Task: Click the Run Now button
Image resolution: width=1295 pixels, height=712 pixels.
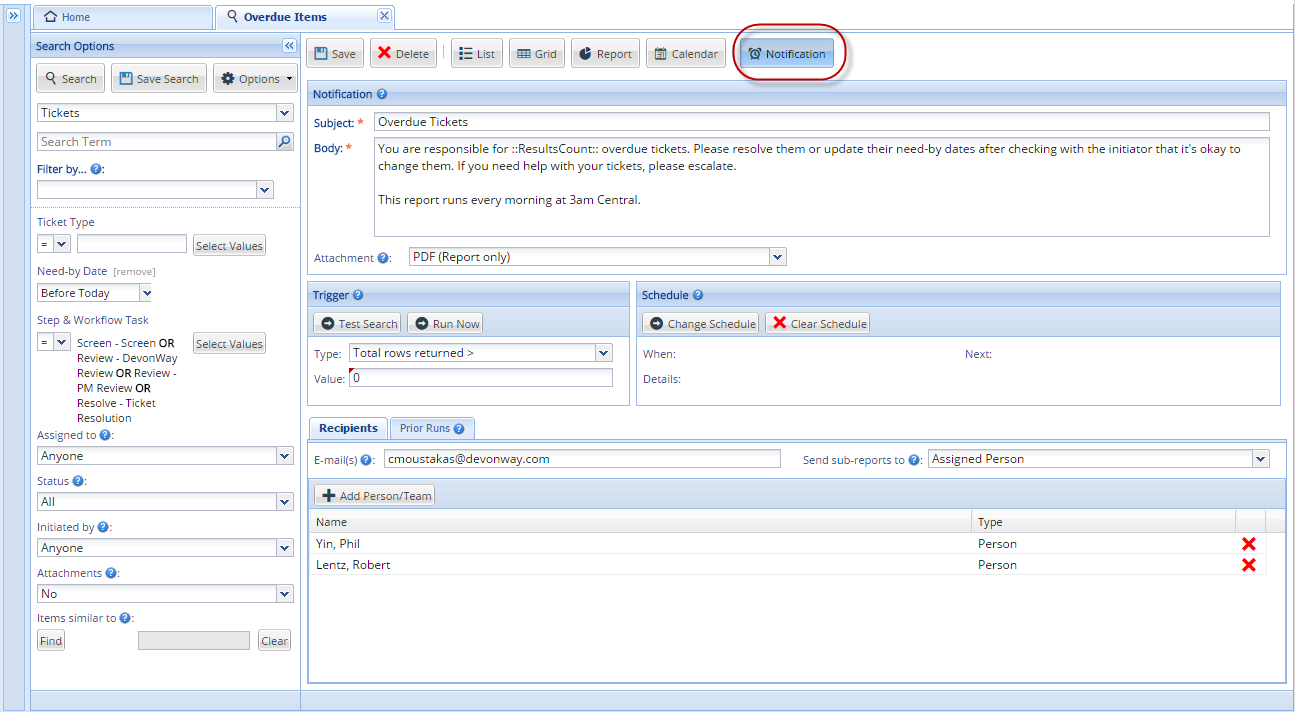Action: click(446, 324)
